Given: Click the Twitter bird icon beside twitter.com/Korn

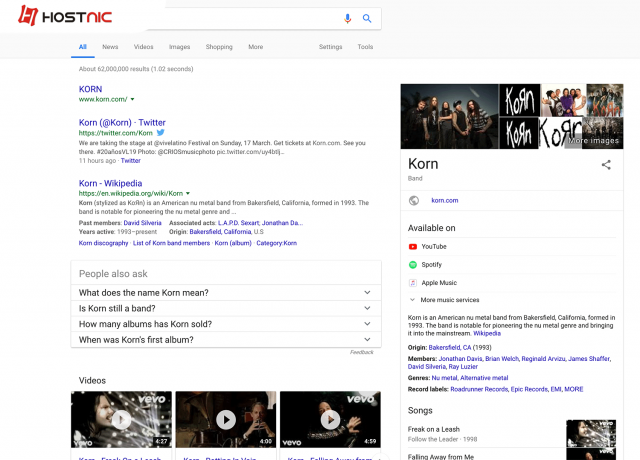Looking at the screenshot, I should pyautogui.click(x=161, y=132).
